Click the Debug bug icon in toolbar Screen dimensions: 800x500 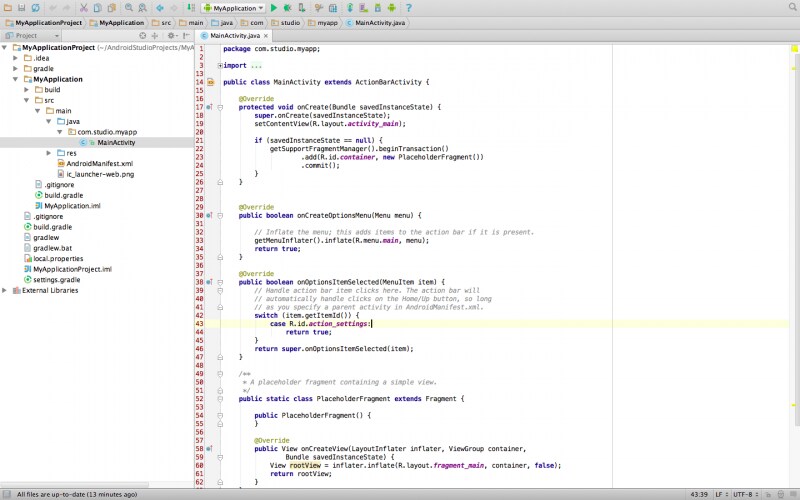click(x=287, y=7)
